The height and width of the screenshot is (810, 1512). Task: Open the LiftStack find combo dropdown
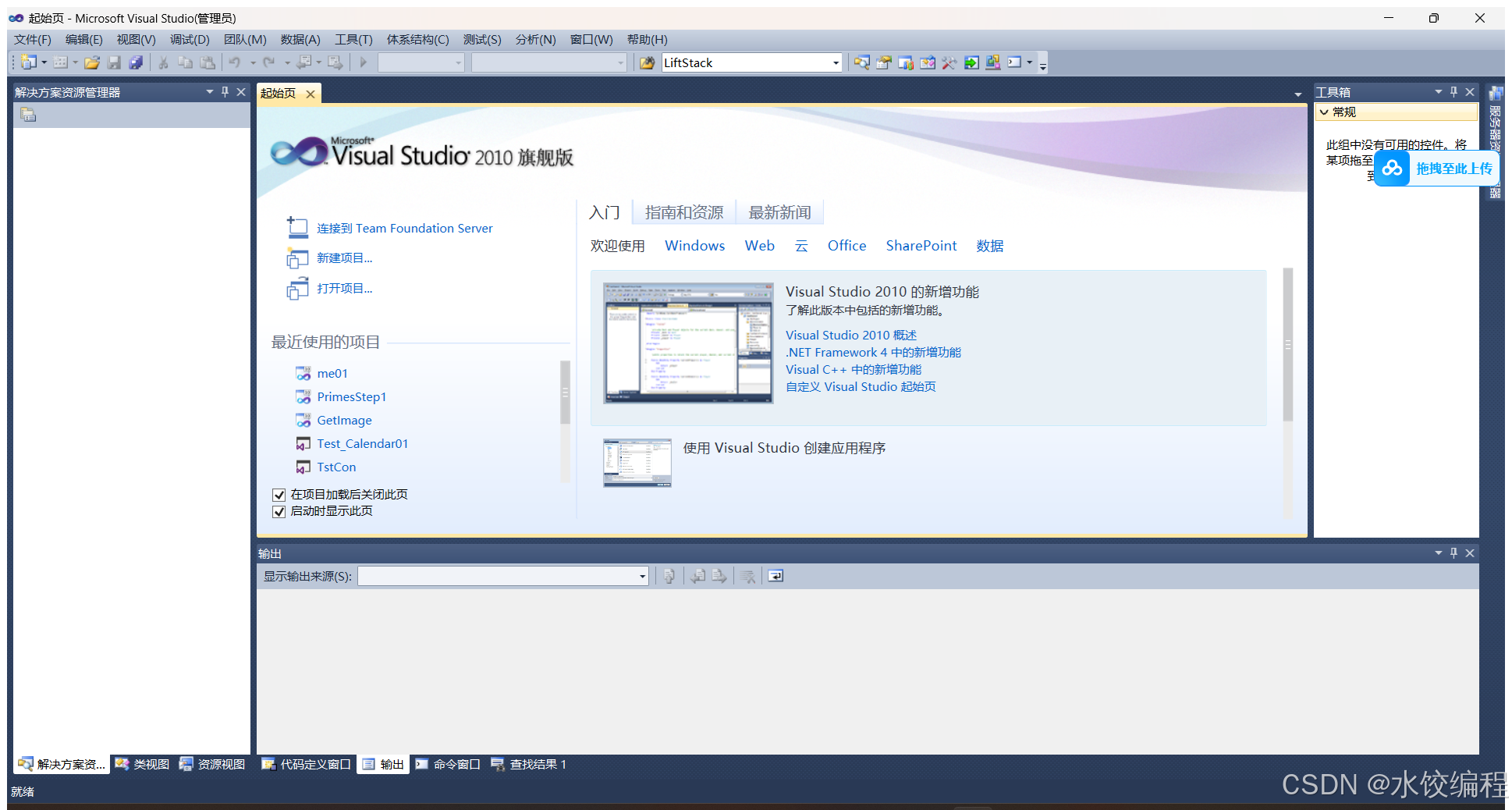point(836,62)
